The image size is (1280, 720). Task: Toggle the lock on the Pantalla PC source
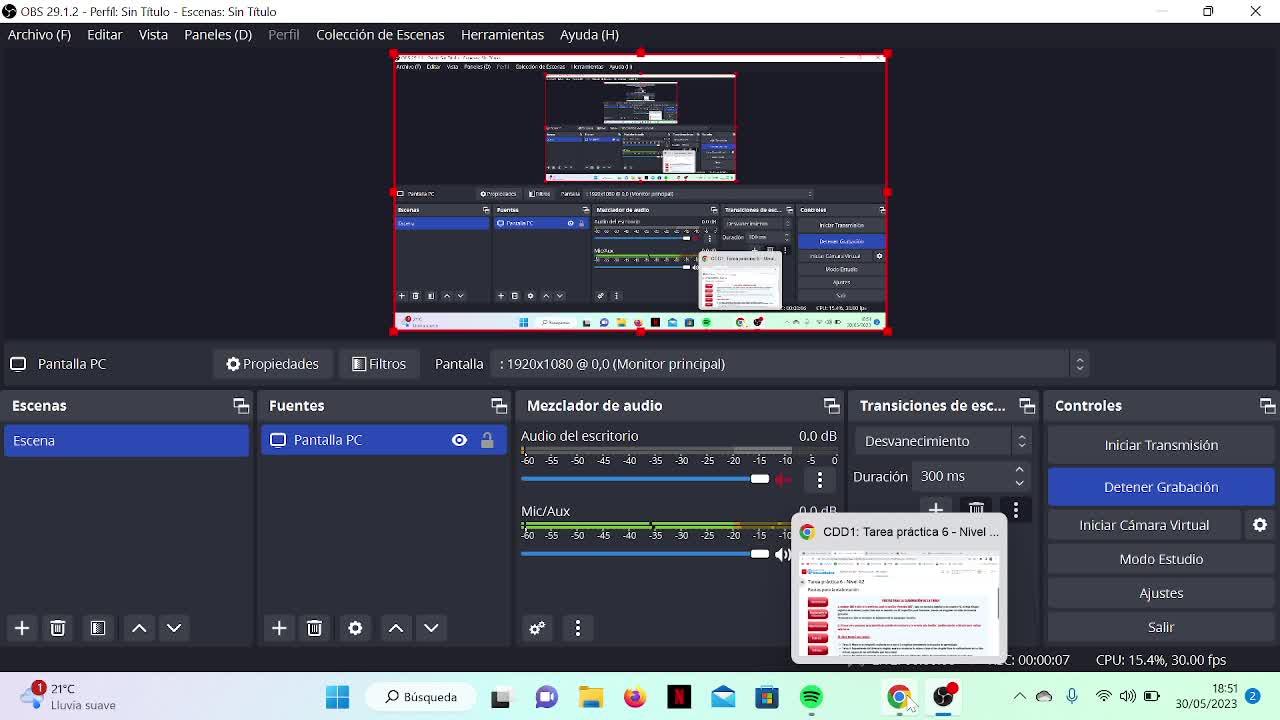(487, 440)
